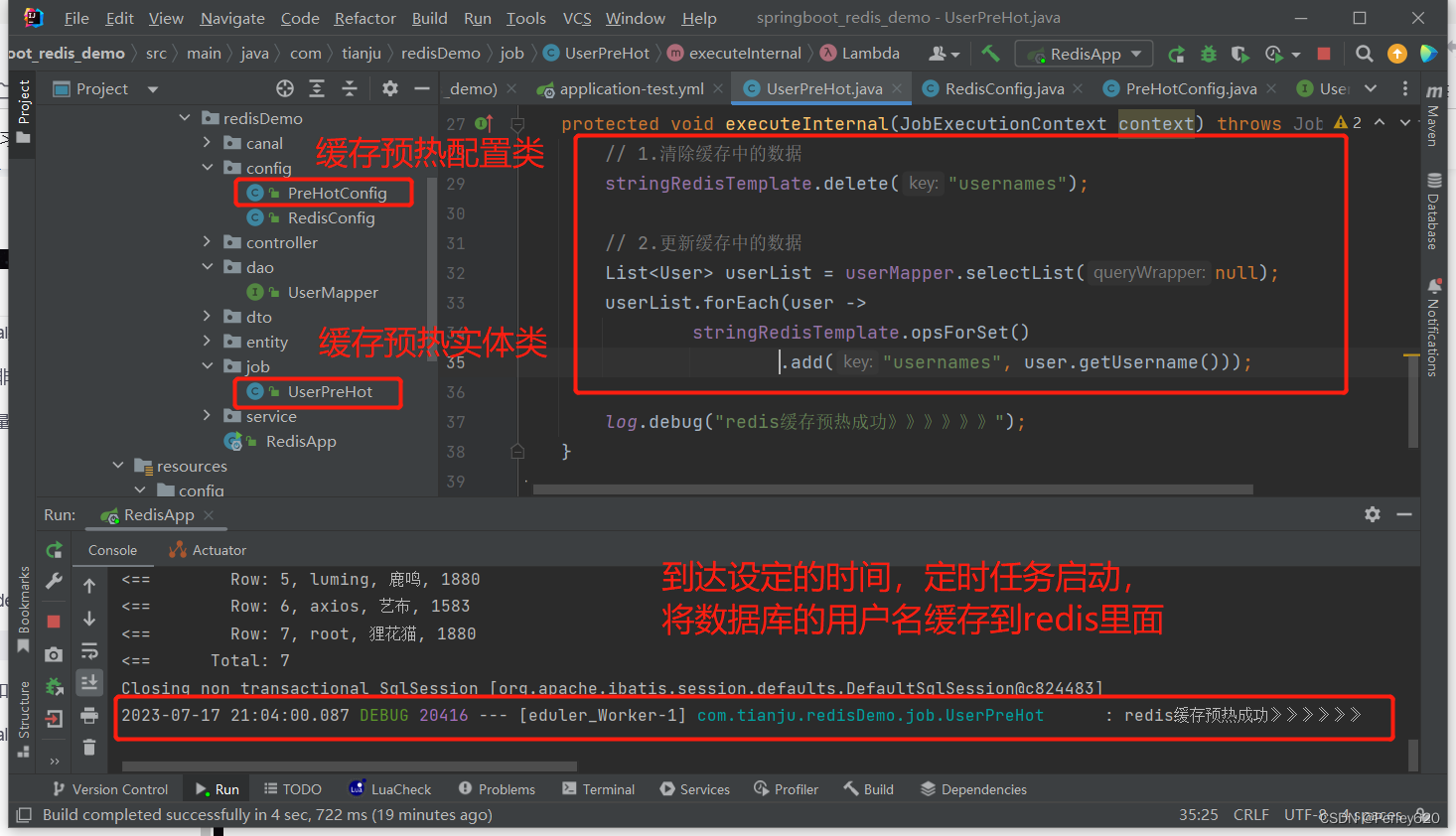Screen dimensions: 1456x836
Task: Collapse the redisDemo package node
Action: (x=185, y=118)
